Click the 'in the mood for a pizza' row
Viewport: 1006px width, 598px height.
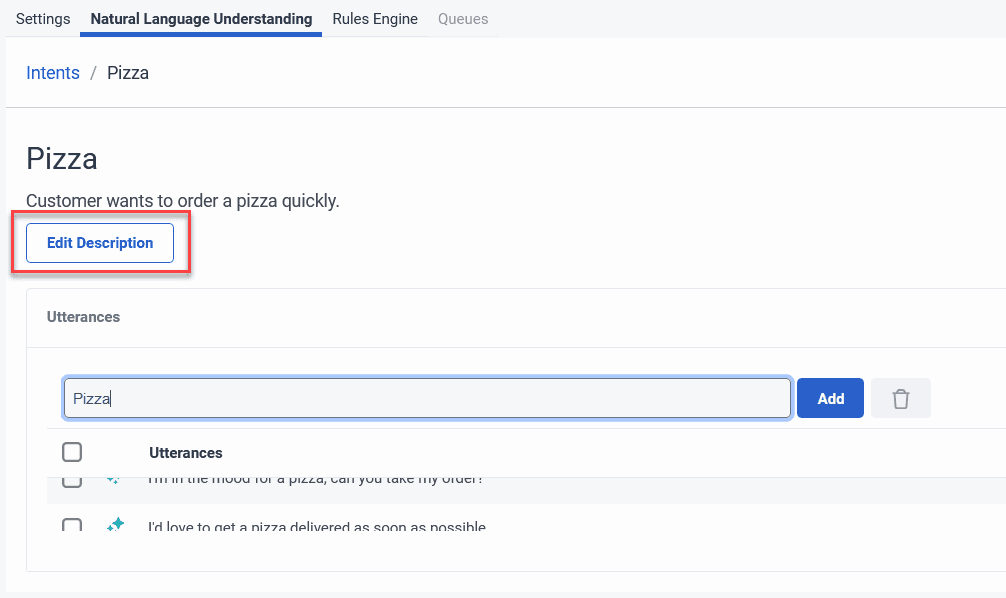(316, 481)
